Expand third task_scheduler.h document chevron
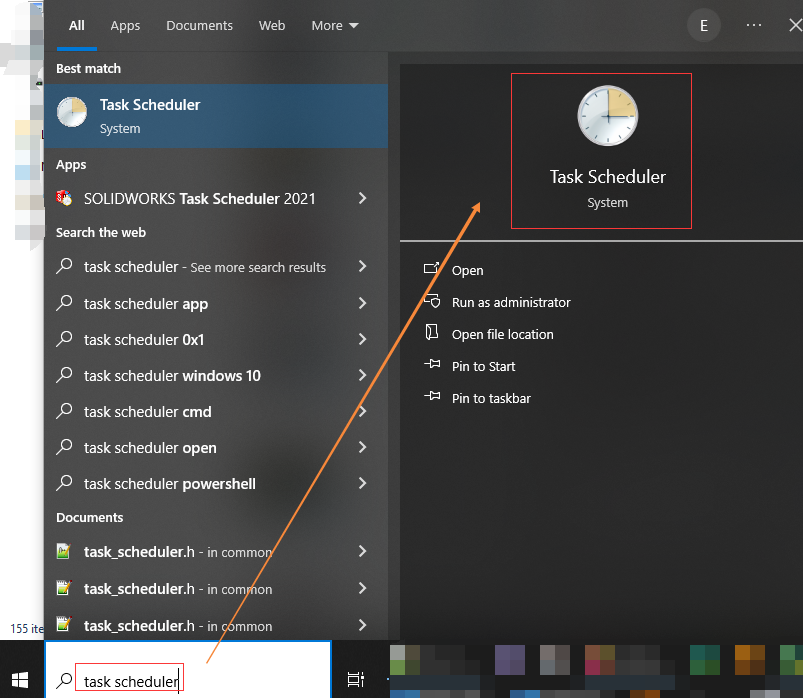 pyautogui.click(x=363, y=625)
